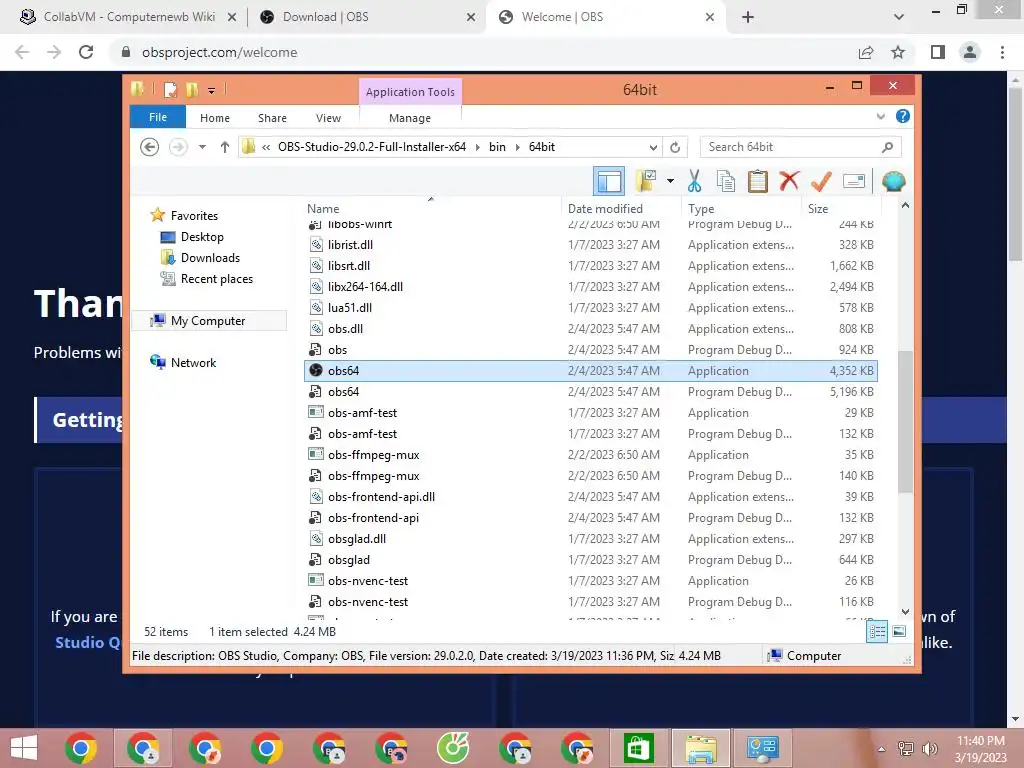Refresh the 64bit folder view
The image size is (1024, 768).
tap(675, 148)
